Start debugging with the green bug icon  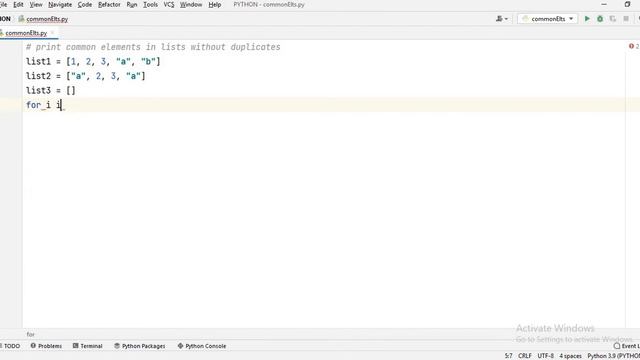(x=600, y=19)
